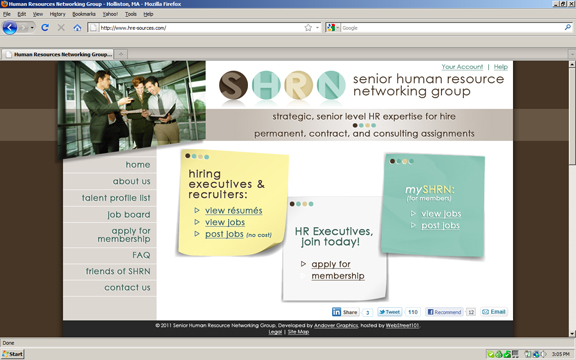Open the Tools menu
The width and height of the screenshot is (576, 360).
coord(130,14)
